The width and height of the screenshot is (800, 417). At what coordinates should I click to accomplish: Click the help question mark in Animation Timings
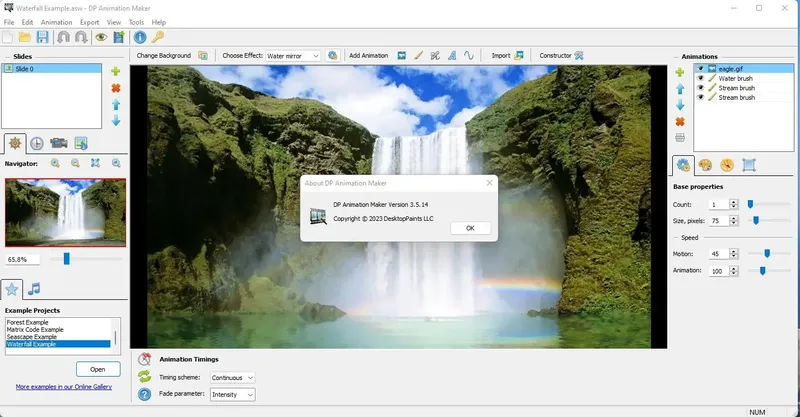pos(144,395)
